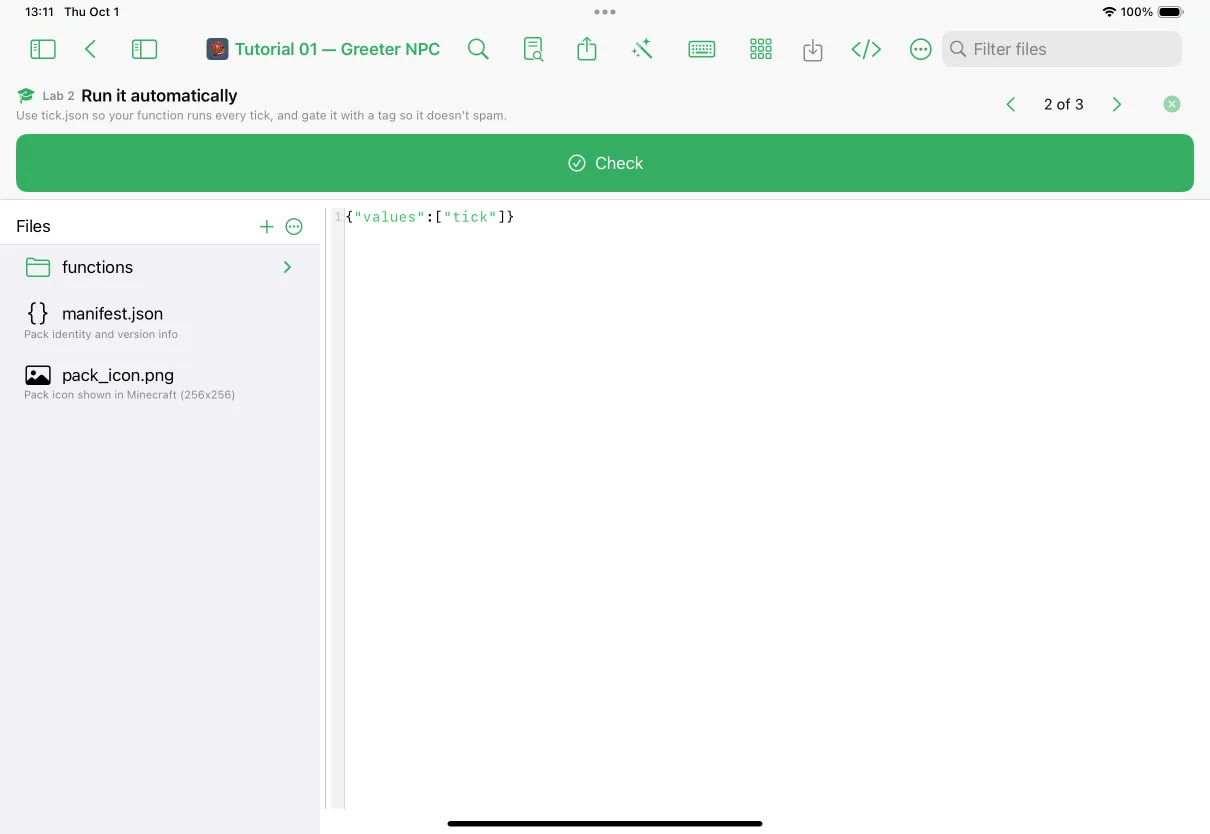
Task: Tap the download into tray icon
Action: (x=813, y=50)
